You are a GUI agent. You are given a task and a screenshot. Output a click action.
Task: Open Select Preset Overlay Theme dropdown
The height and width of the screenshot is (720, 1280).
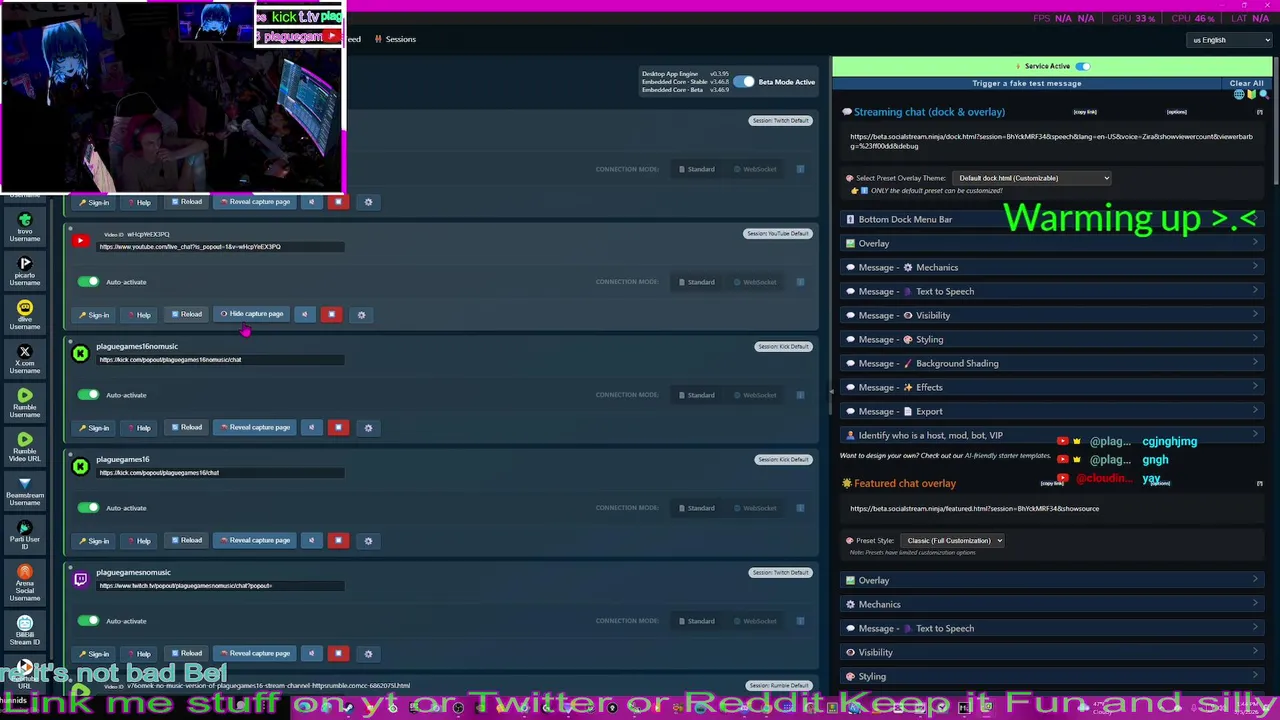point(1032,178)
